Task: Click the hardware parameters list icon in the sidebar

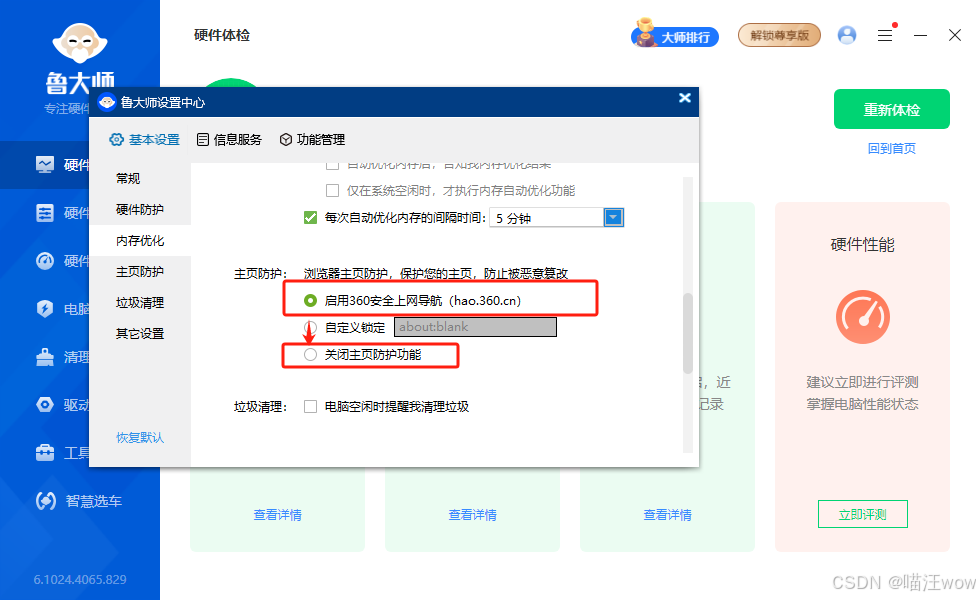Action: point(45,212)
